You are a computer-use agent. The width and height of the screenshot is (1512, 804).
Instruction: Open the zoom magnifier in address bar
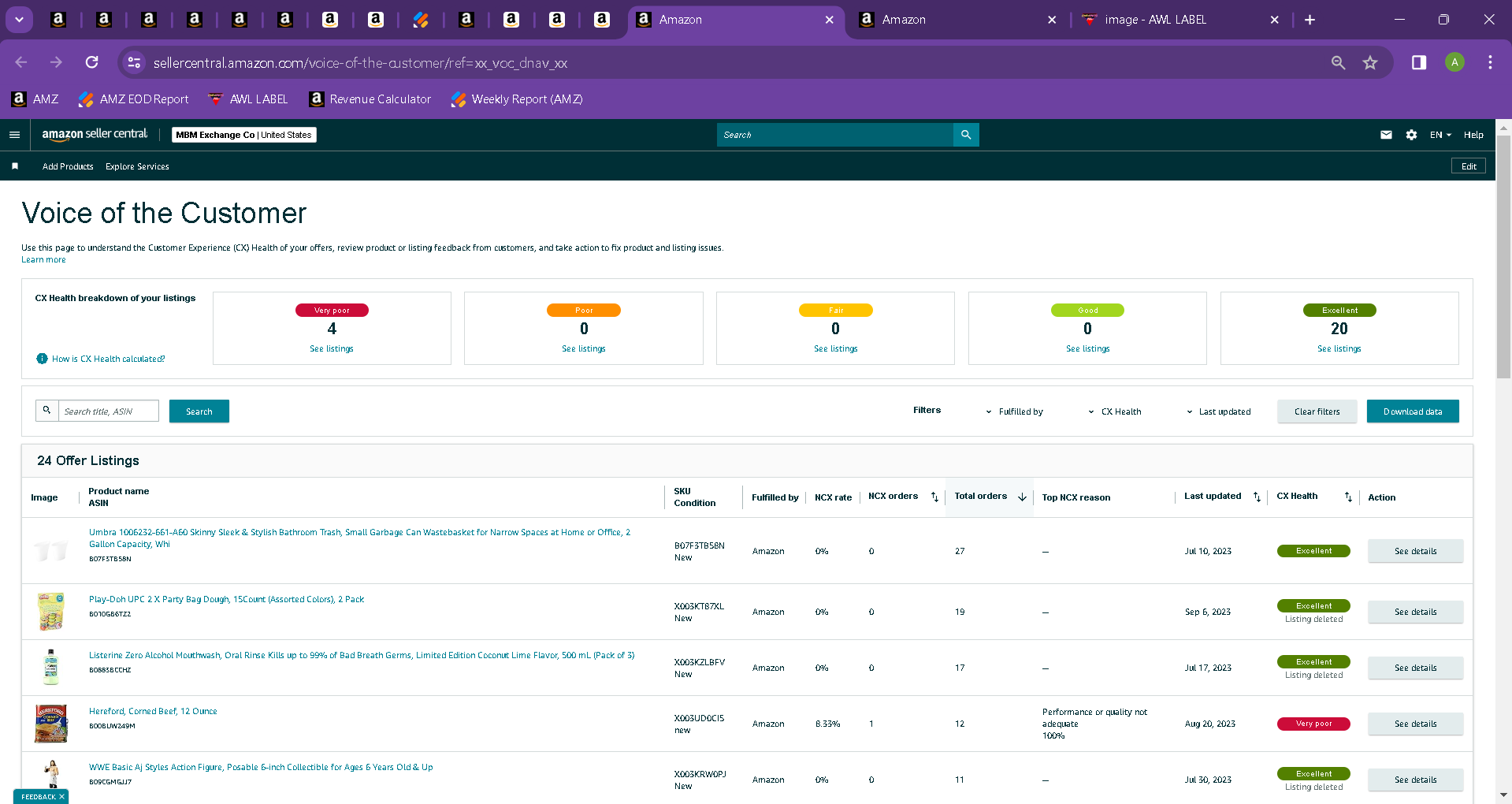pos(1338,62)
